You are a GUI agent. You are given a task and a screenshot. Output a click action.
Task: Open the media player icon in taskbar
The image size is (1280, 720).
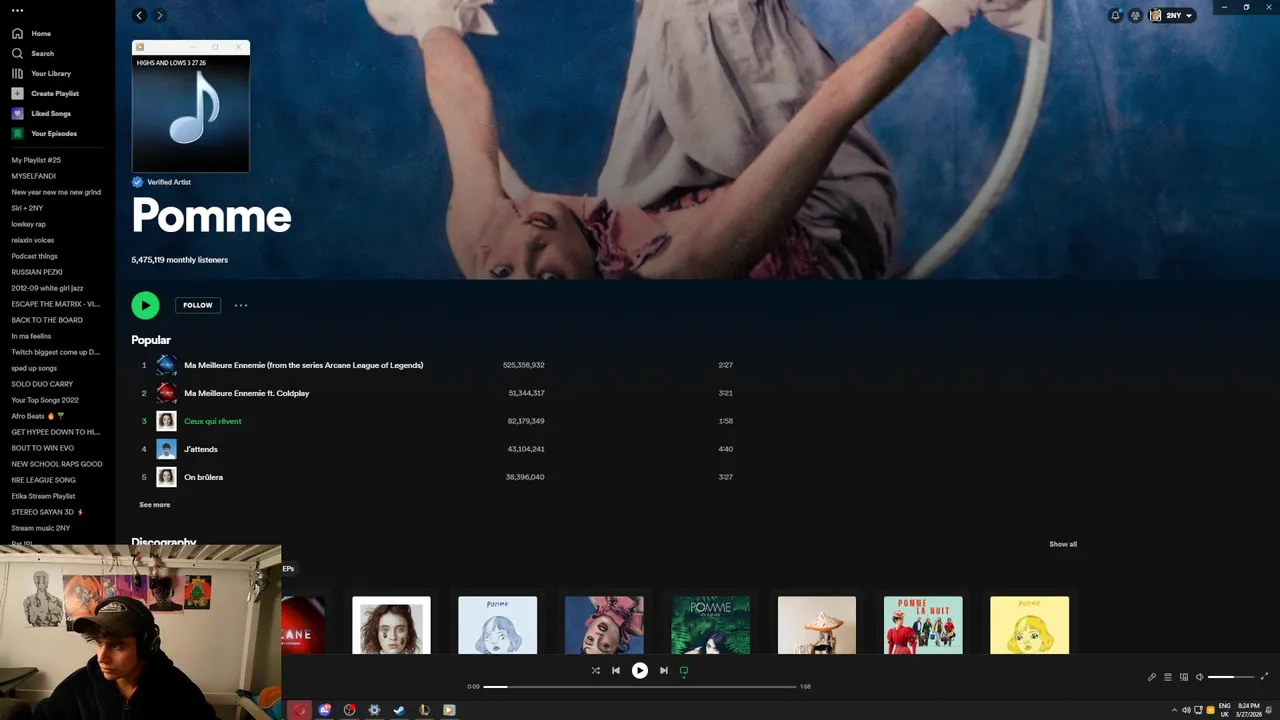point(449,710)
